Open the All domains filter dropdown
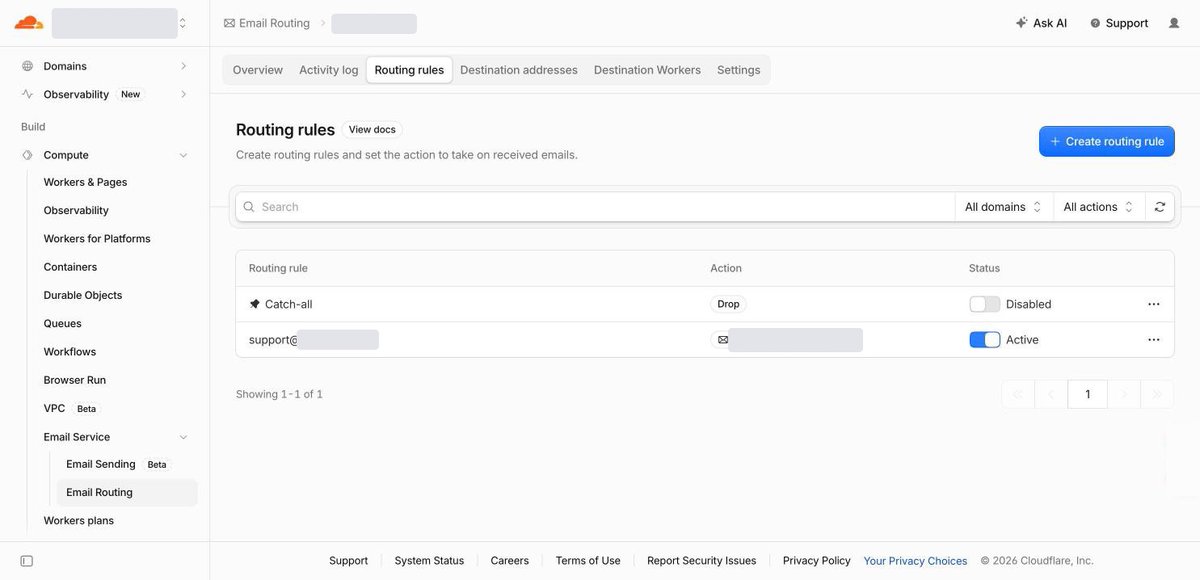The width and height of the screenshot is (1200, 580). pos(1004,207)
